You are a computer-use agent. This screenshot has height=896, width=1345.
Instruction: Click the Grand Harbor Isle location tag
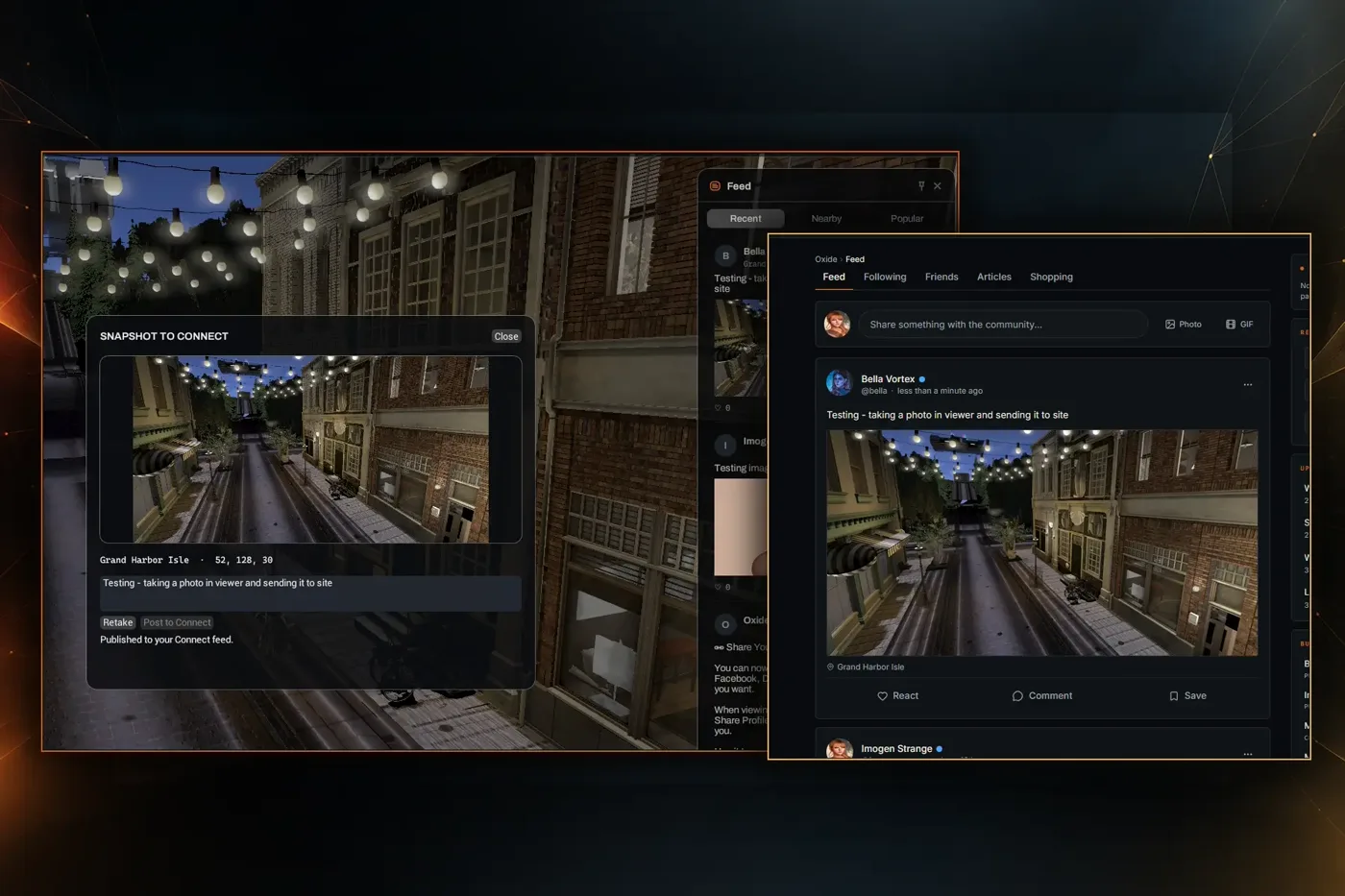tap(866, 666)
